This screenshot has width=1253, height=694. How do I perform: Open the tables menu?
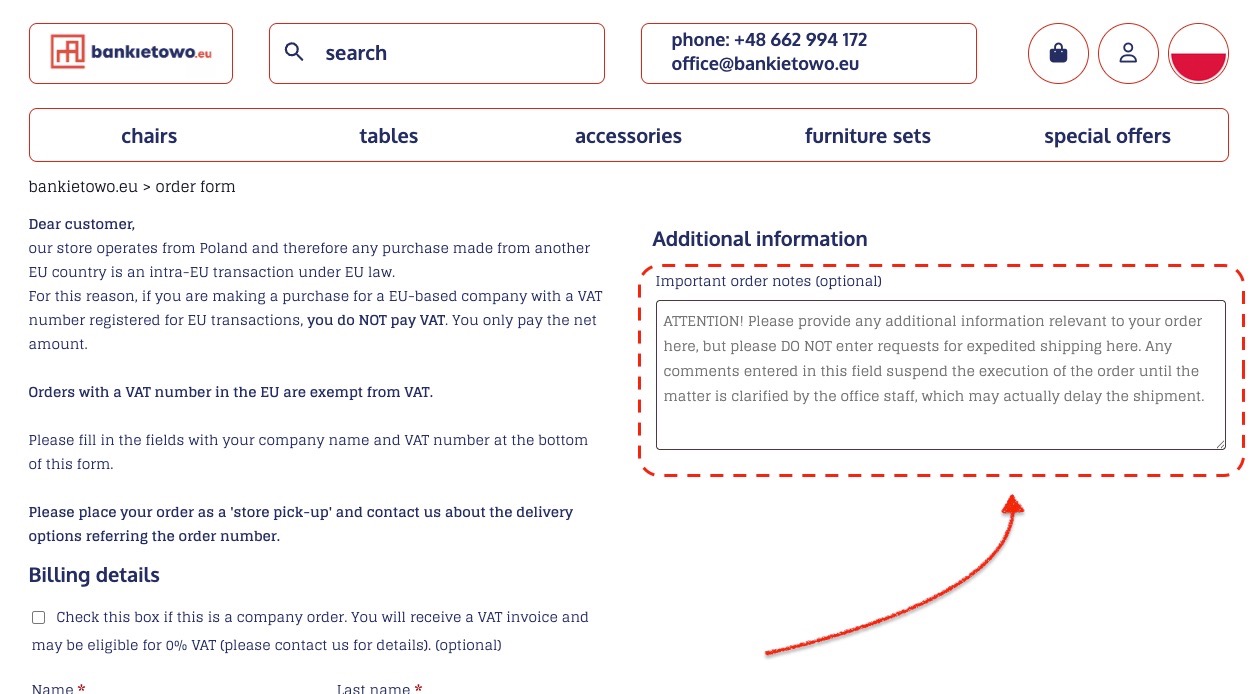pyautogui.click(x=389, y=136)
